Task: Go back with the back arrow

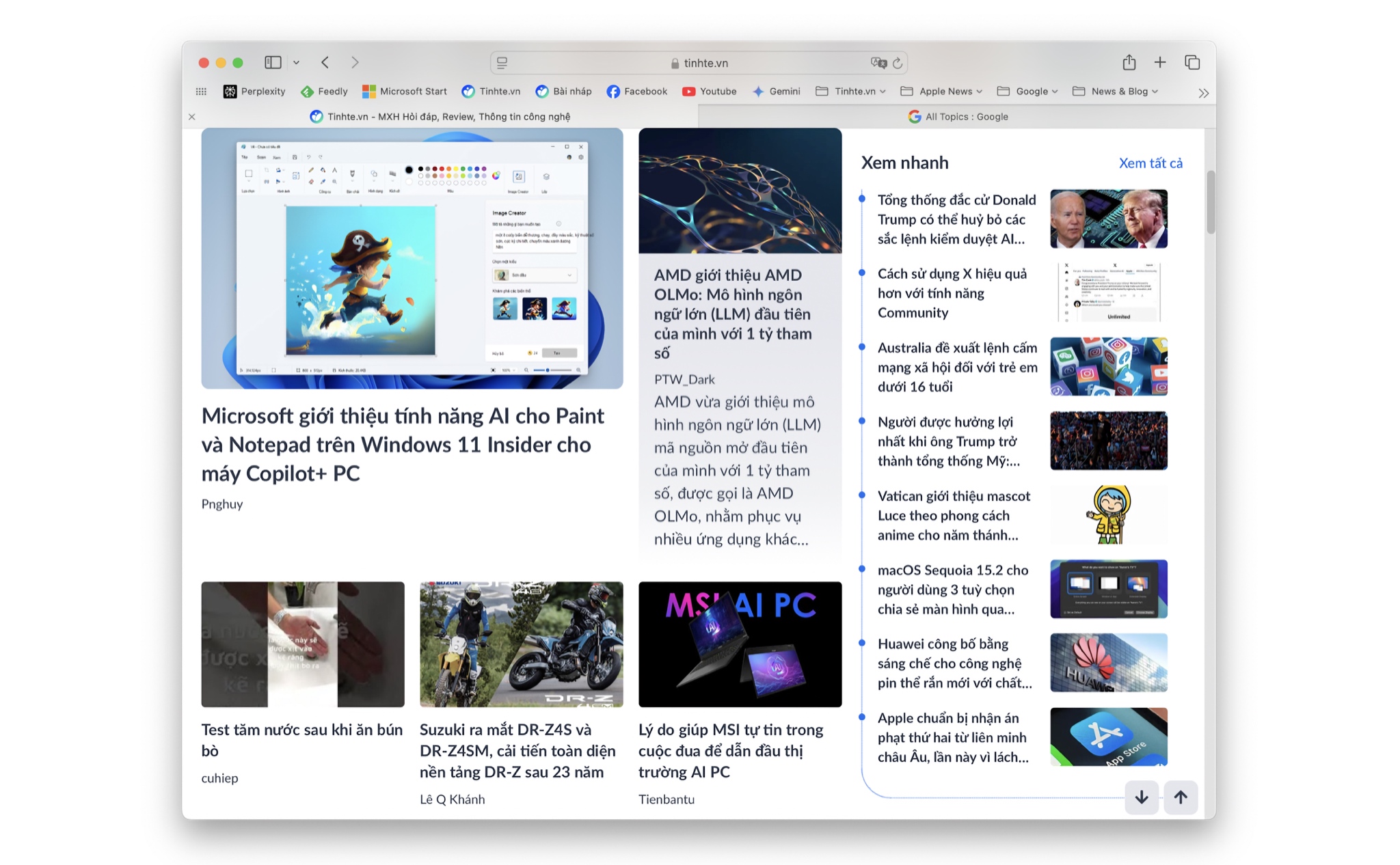Action: (325, 62)
